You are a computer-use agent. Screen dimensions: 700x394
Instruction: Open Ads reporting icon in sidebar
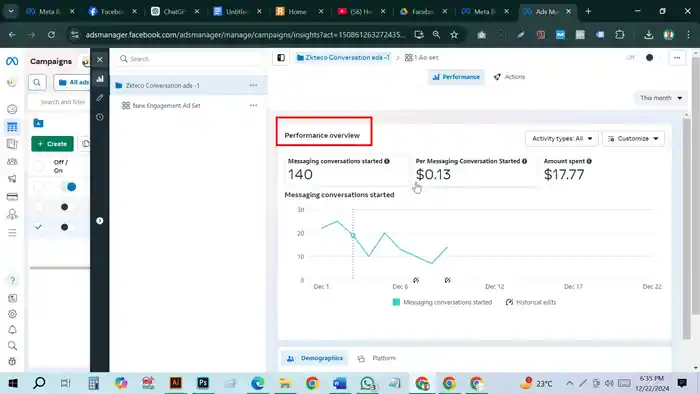coord(12,144)
